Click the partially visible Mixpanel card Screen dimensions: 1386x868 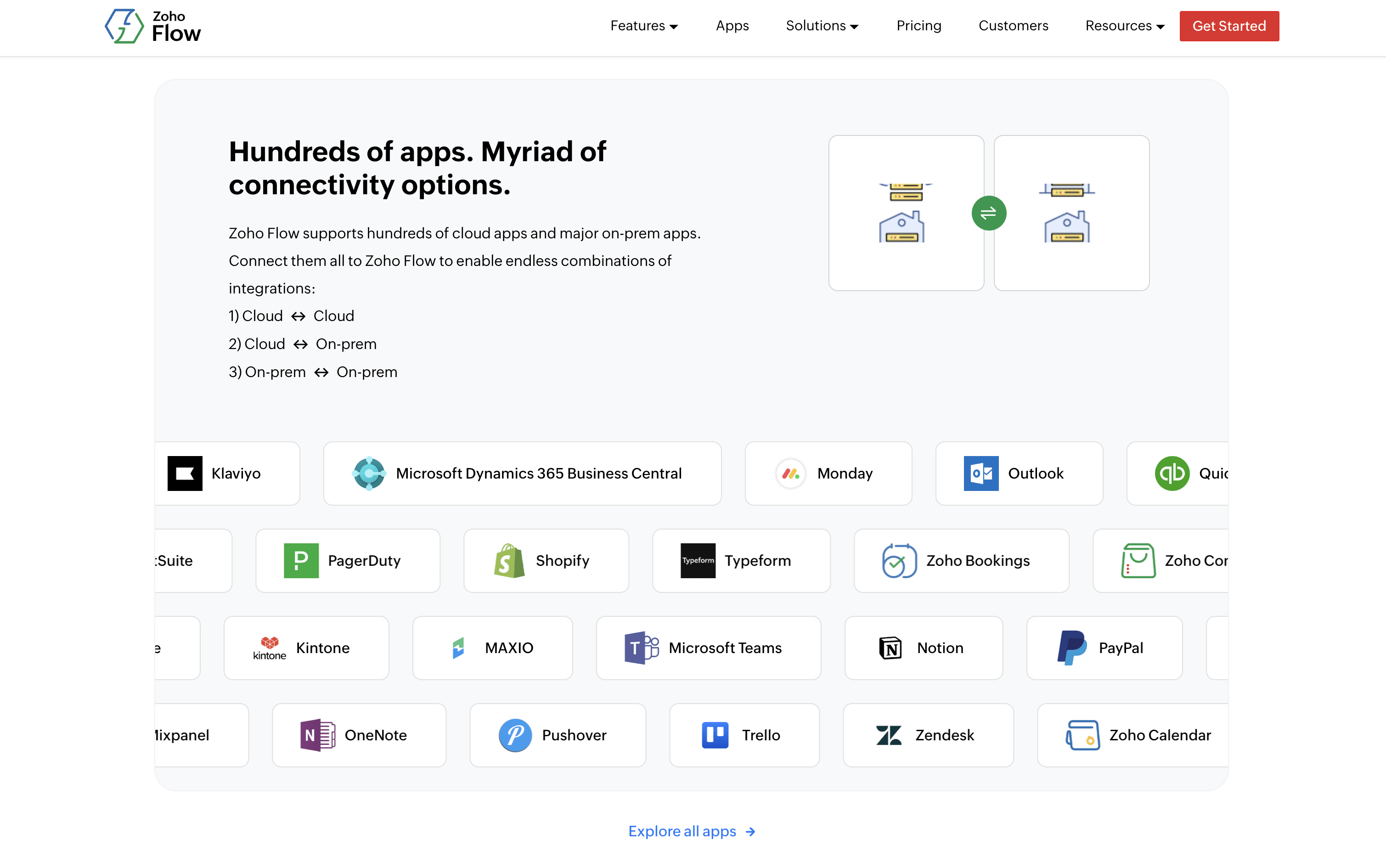(x=202, y=735)
